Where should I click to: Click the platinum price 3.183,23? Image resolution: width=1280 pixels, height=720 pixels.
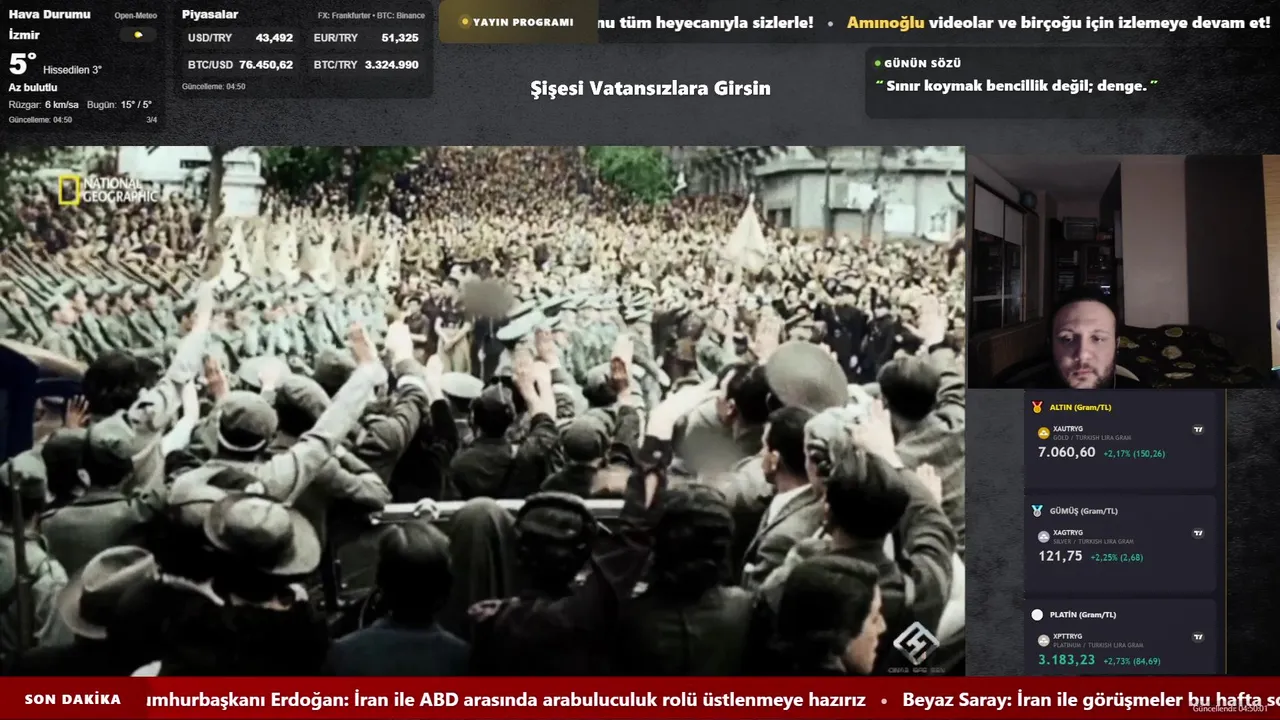[x=1066, y=660]
